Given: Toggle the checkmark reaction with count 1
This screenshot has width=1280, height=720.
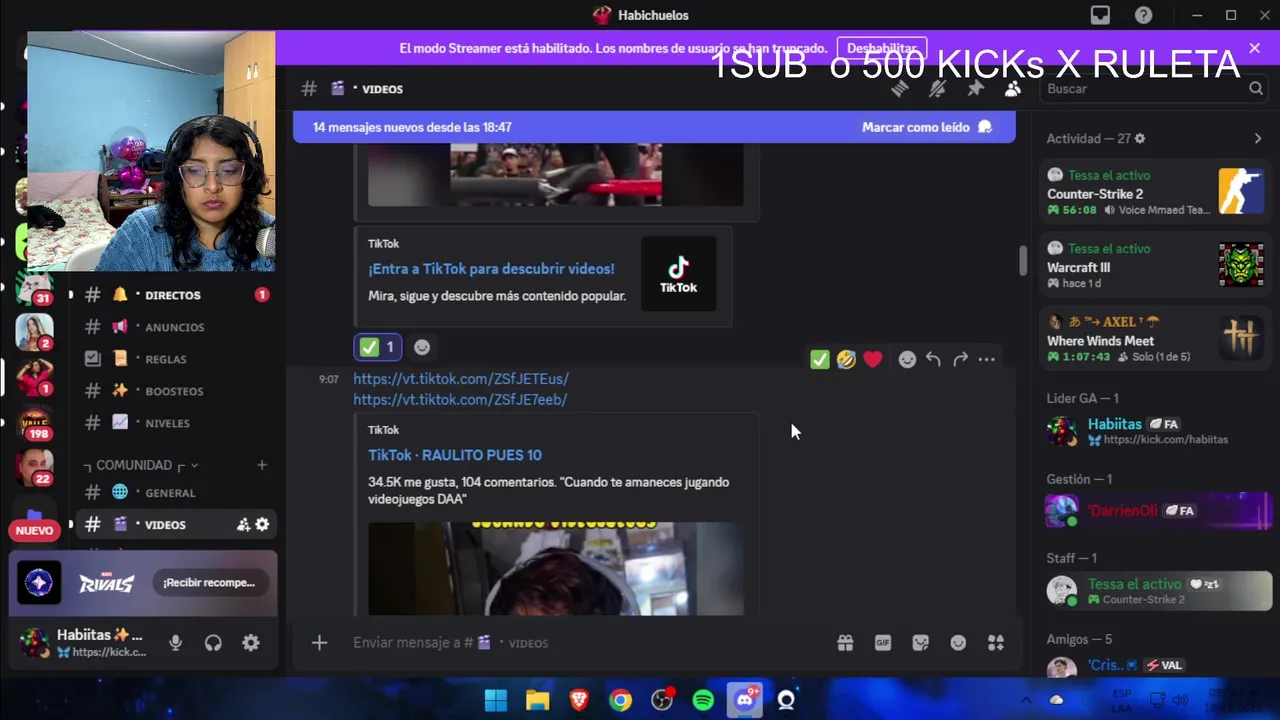Looking at the screenshot, I should (x=378, y=347).
